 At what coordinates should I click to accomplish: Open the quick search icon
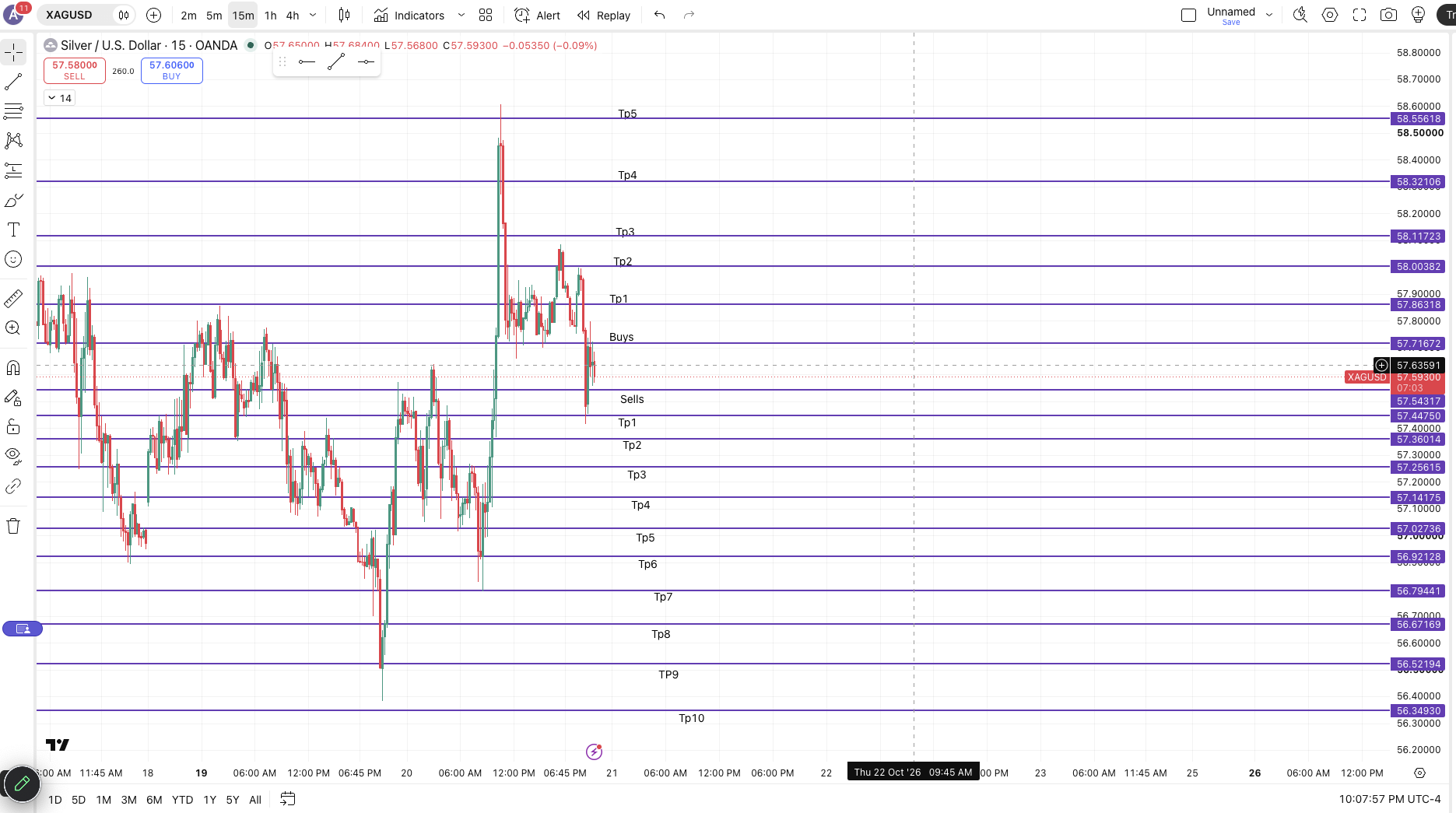click(x=1300, y=15)
